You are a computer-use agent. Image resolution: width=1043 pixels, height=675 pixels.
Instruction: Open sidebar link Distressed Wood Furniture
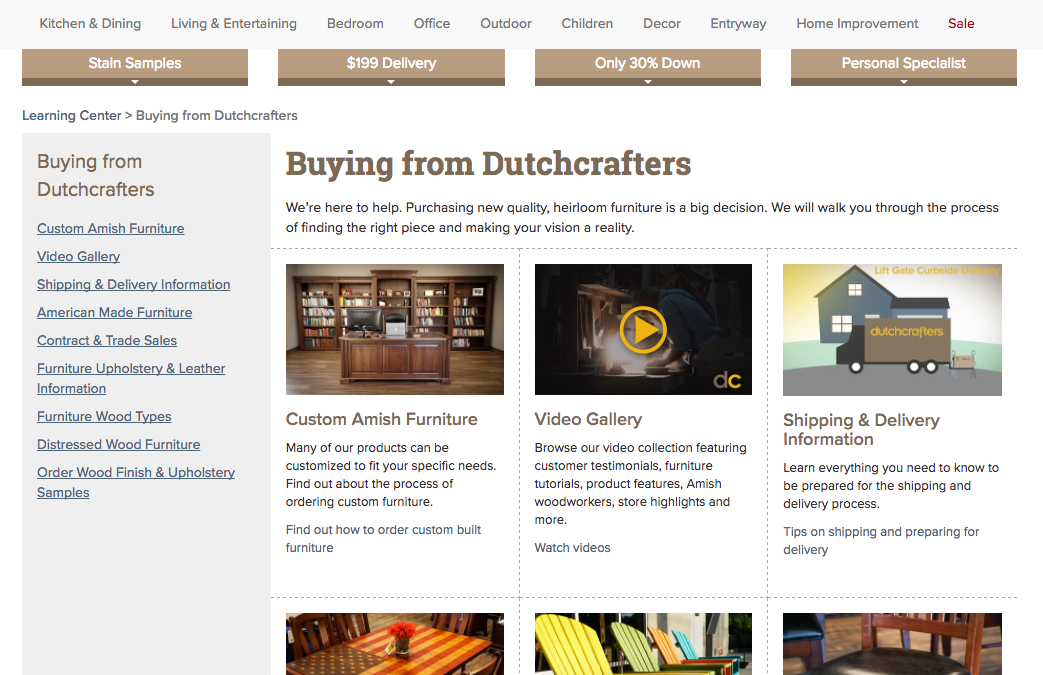pyautogui.click(x=118, y=444)
